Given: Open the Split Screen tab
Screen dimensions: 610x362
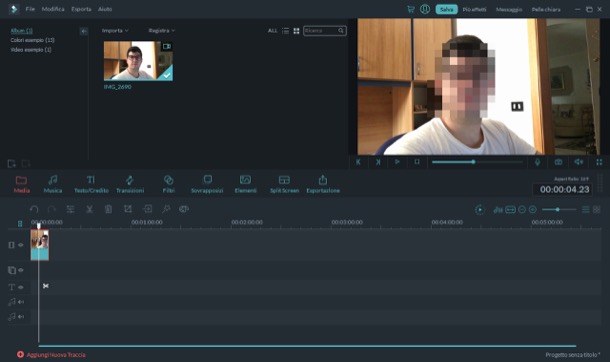Looking at the screenshot, I should tap(284, 184).
